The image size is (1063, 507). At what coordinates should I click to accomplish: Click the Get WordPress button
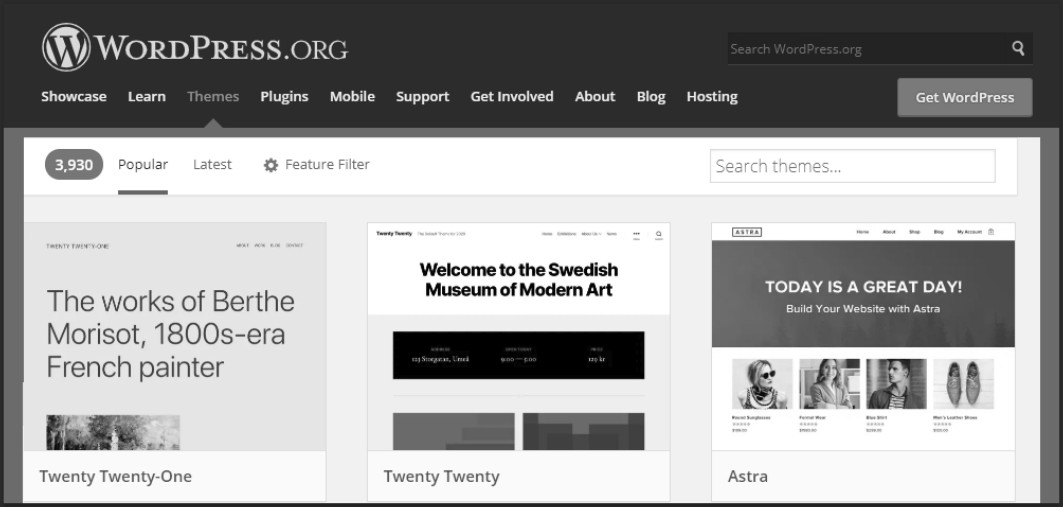pos(965,97)
